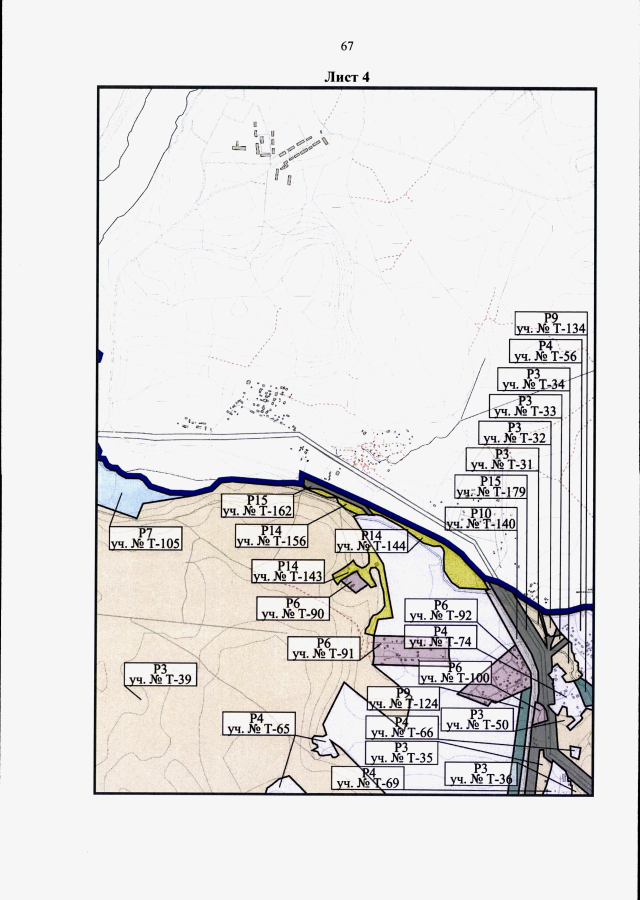Image resolution: width=640 pixels, height=900 pixels.
Task: Select the P10 уч. № Т-140 label
Action: 481,518
